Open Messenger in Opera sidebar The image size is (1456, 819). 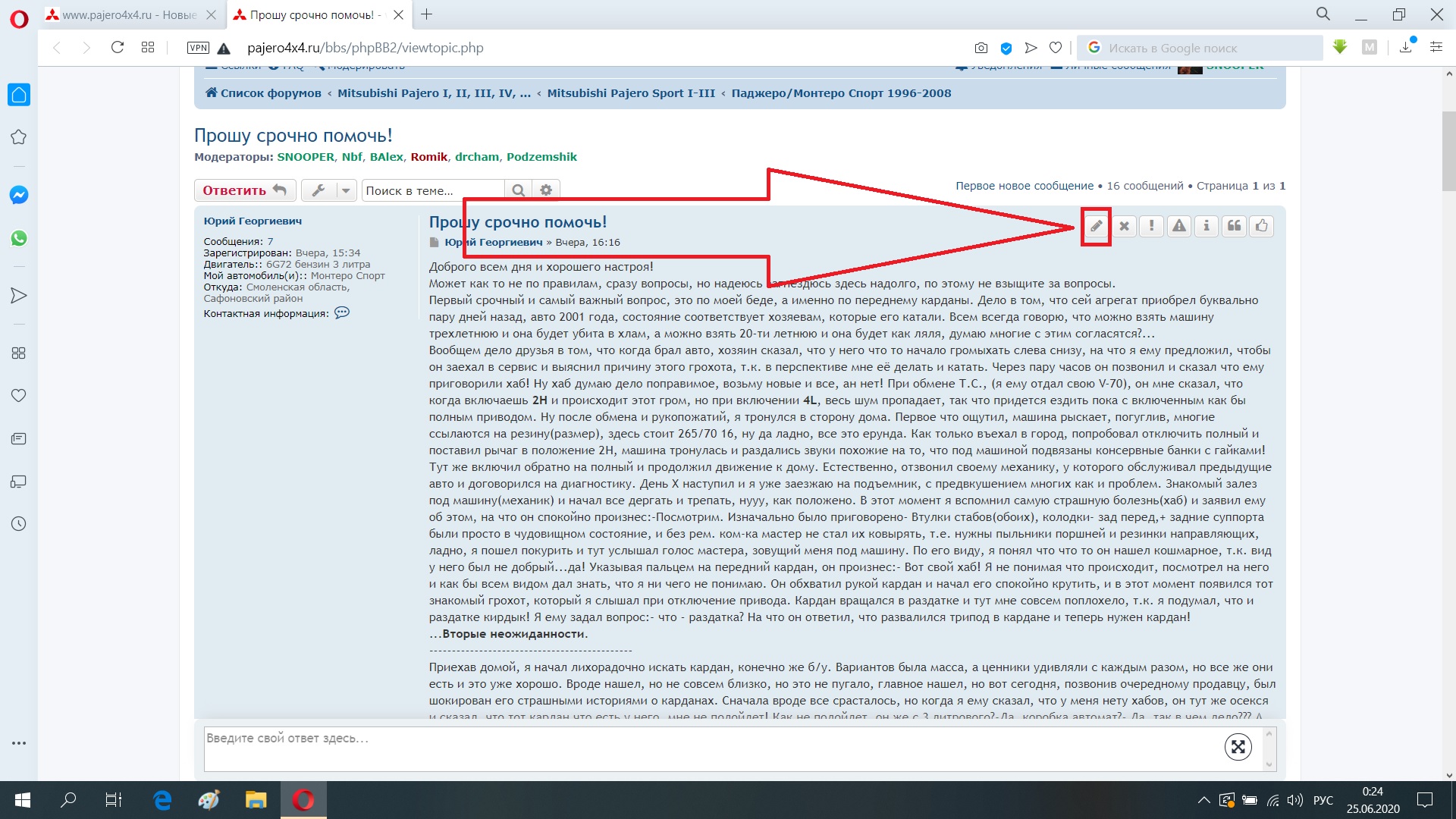19,195
